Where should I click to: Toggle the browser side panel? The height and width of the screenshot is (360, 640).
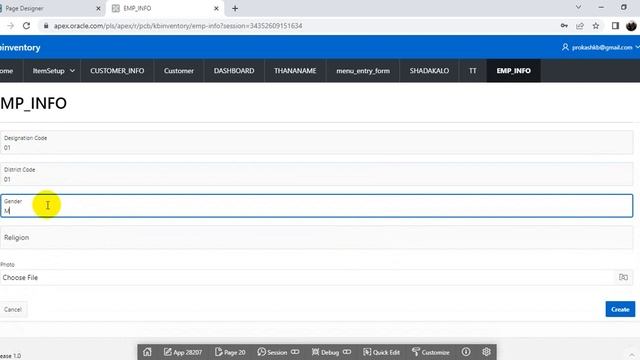[615, 26]
